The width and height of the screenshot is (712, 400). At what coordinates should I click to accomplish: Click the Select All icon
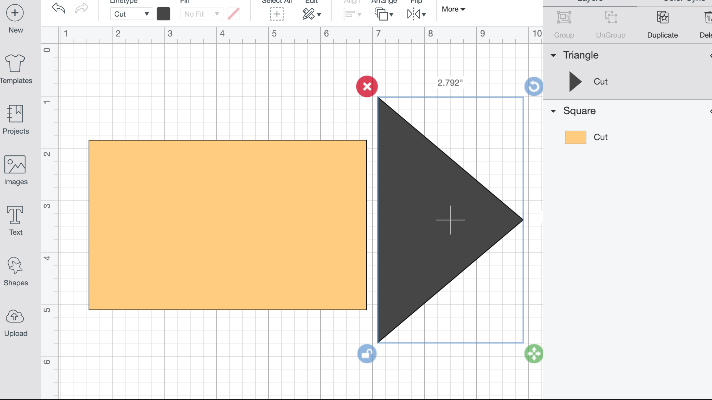click(277, 14)
